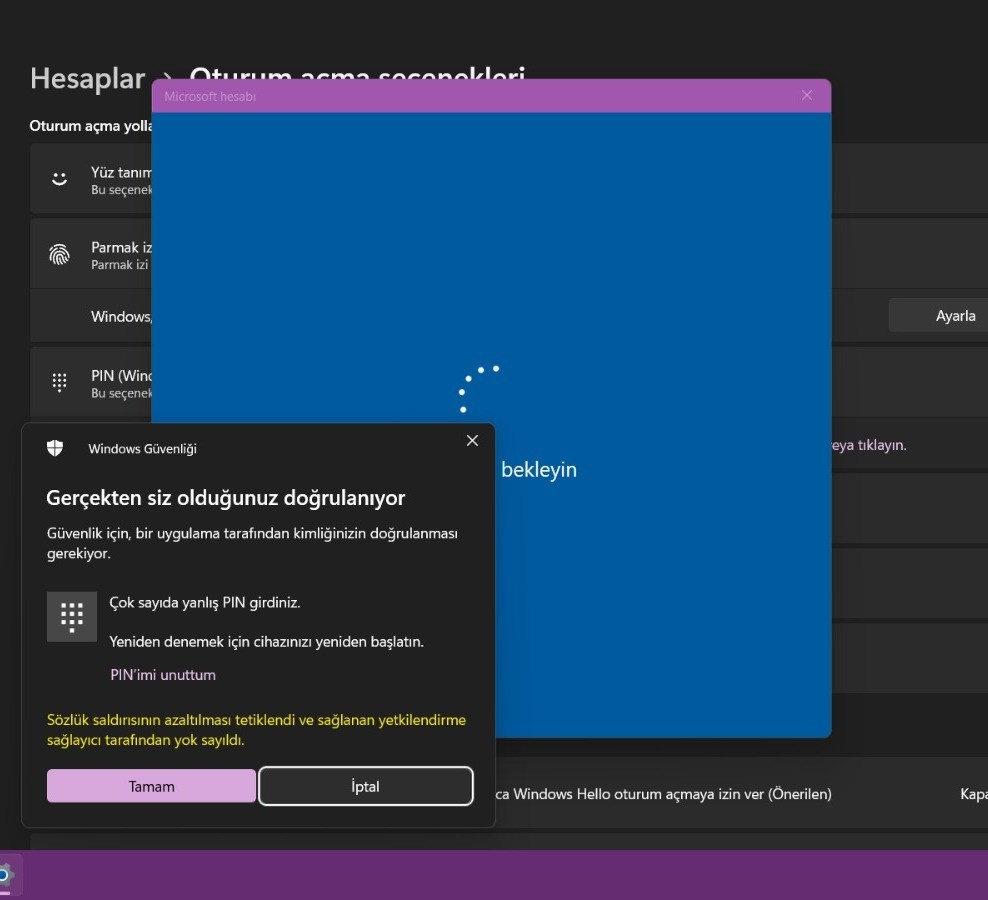
Task: Expand the Yüz tanıma sign-in option
Action: pos(91,179)
